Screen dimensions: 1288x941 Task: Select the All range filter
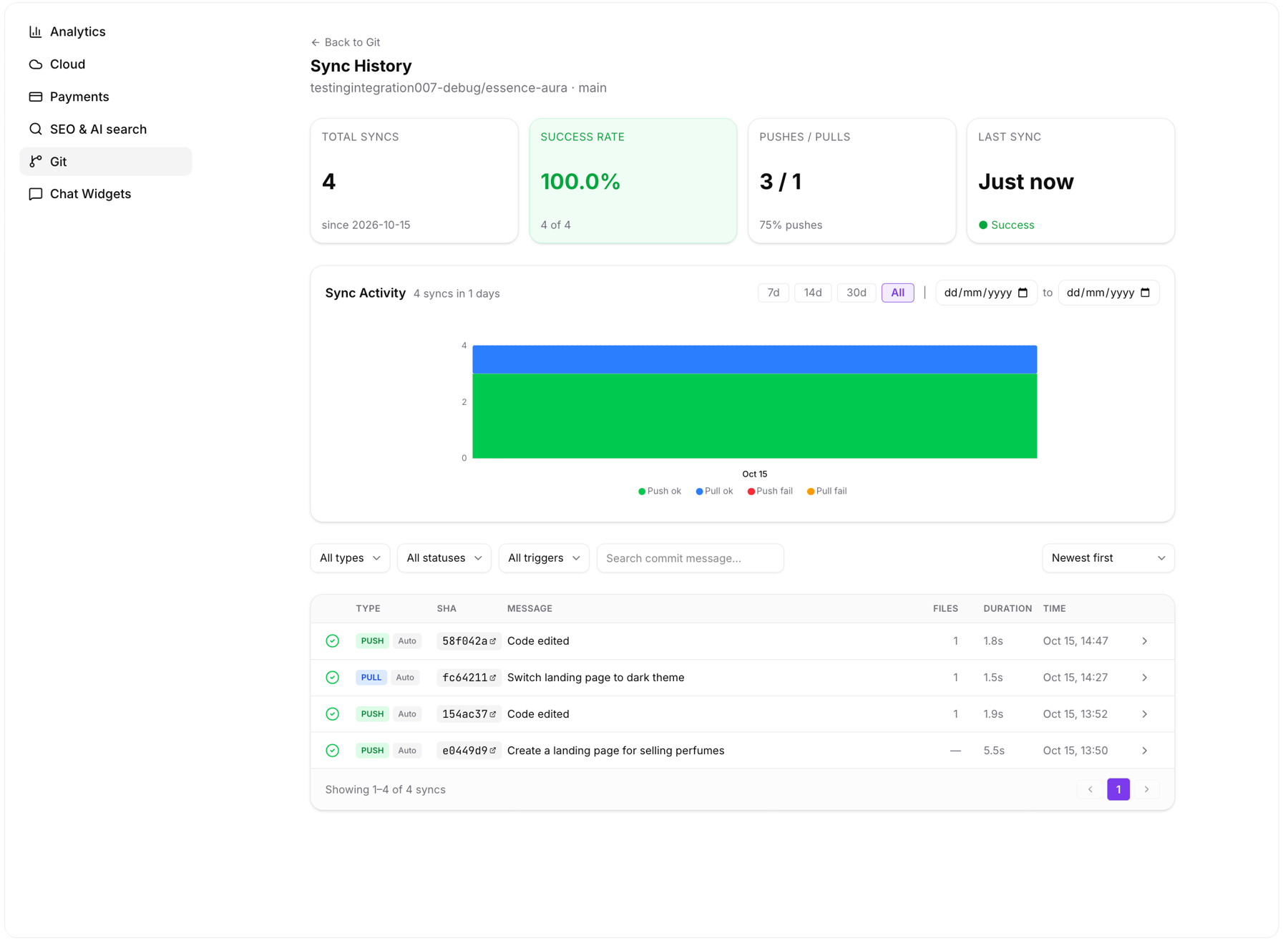pyautogui.click(x=897, y=293)
